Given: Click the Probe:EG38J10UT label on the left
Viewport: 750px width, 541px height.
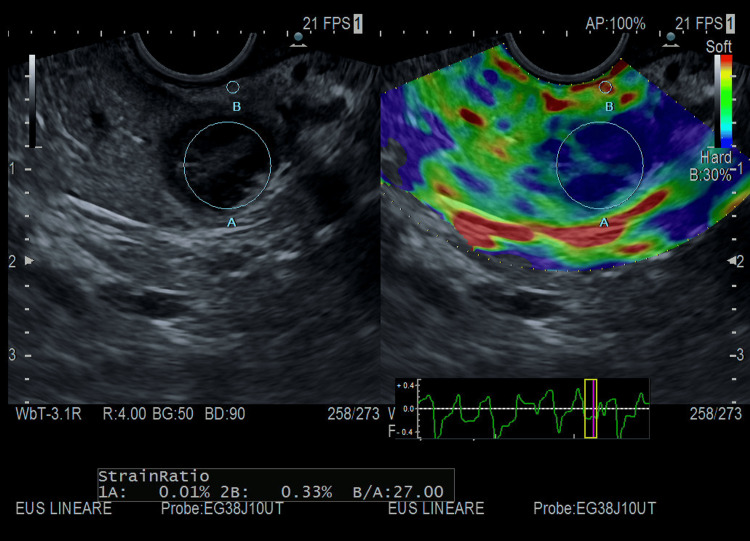Looking at the screenshot, I should 222,508.
